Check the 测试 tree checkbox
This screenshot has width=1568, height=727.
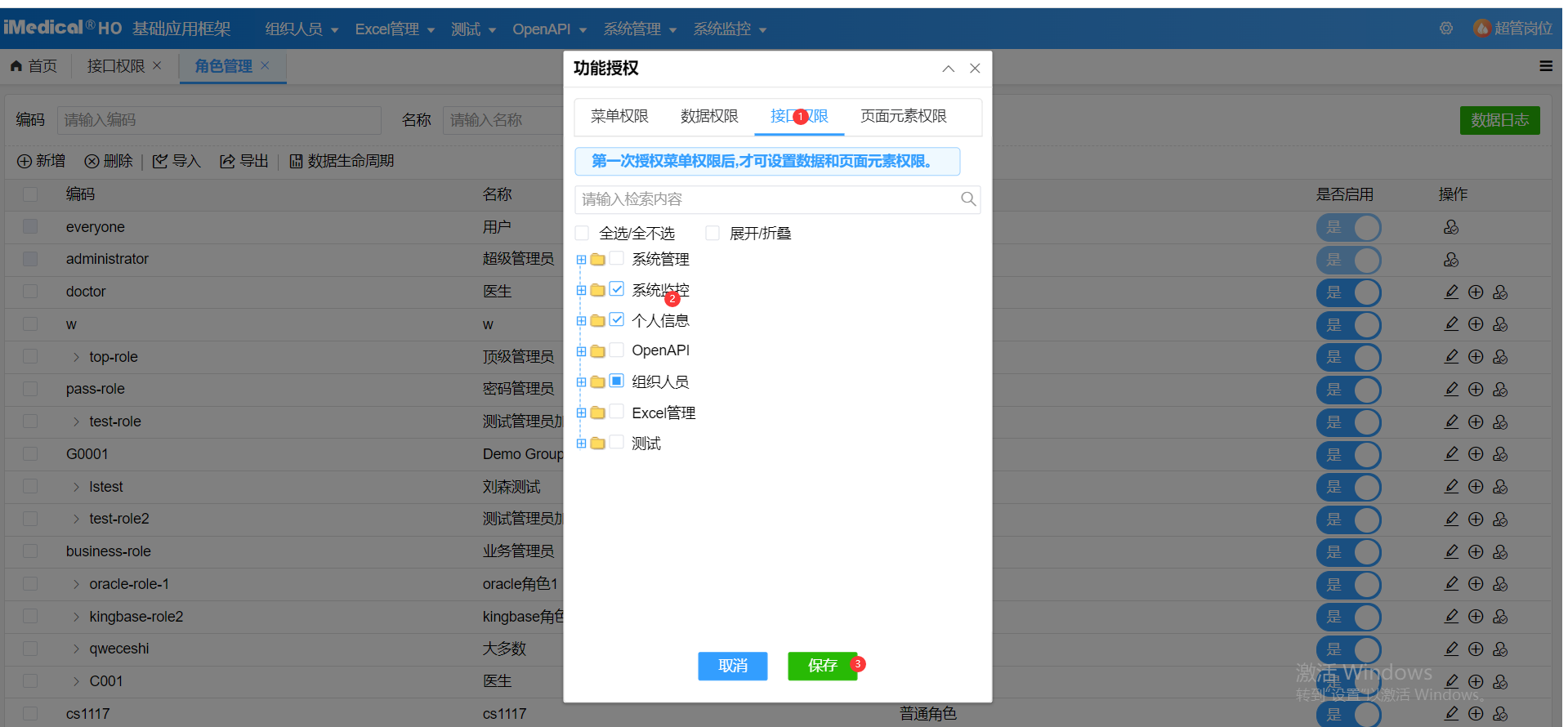[617, 442]
